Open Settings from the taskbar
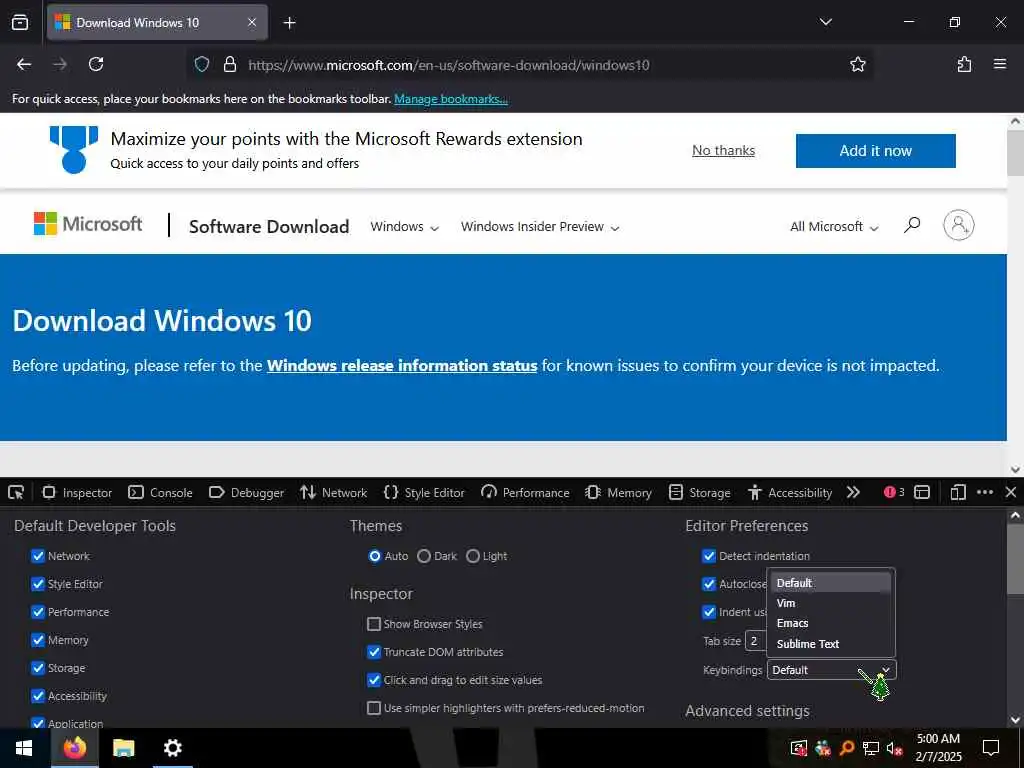1024x768 pixels. point(172,748)
